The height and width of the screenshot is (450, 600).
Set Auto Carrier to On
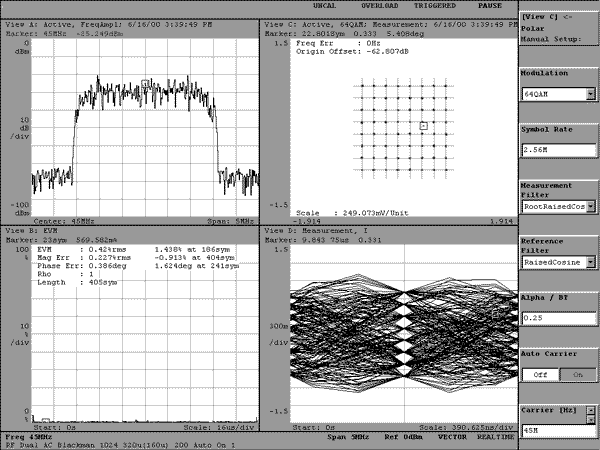pyautogui.click(x=578, y=375)
